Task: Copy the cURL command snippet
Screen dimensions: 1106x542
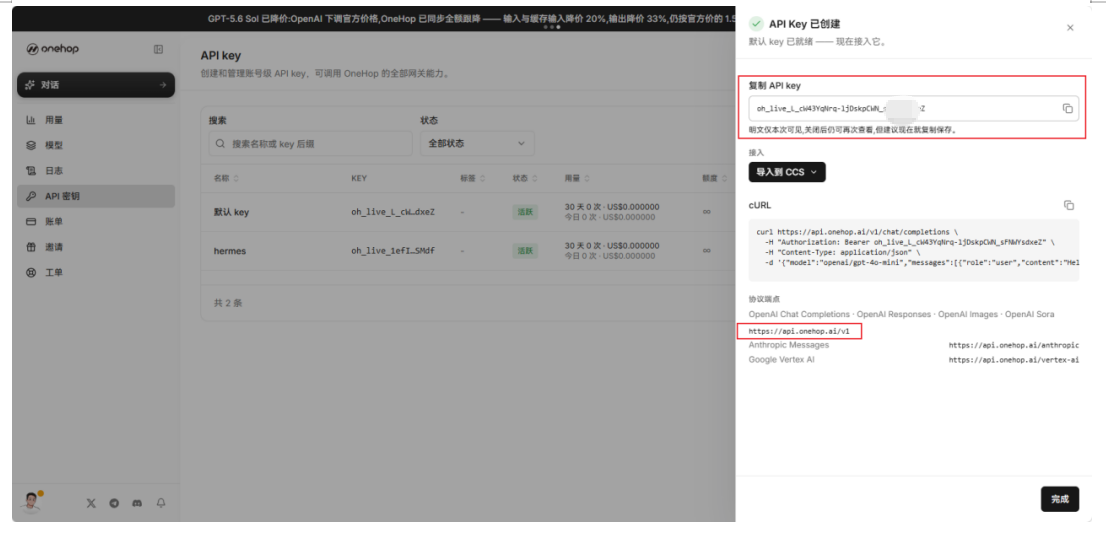Action: [x=1069, y=205]
